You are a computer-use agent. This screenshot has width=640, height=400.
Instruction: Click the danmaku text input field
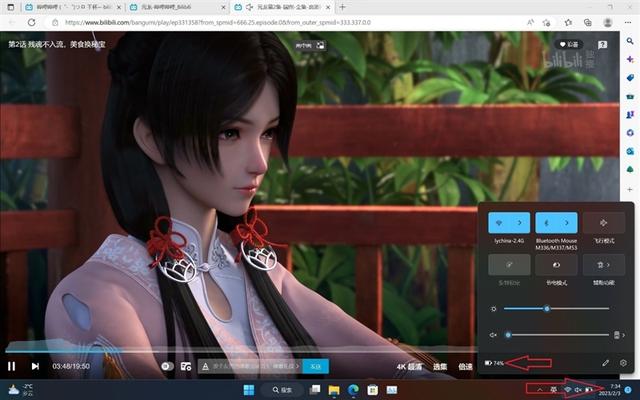pyautogui.click(x=250, y=366)
